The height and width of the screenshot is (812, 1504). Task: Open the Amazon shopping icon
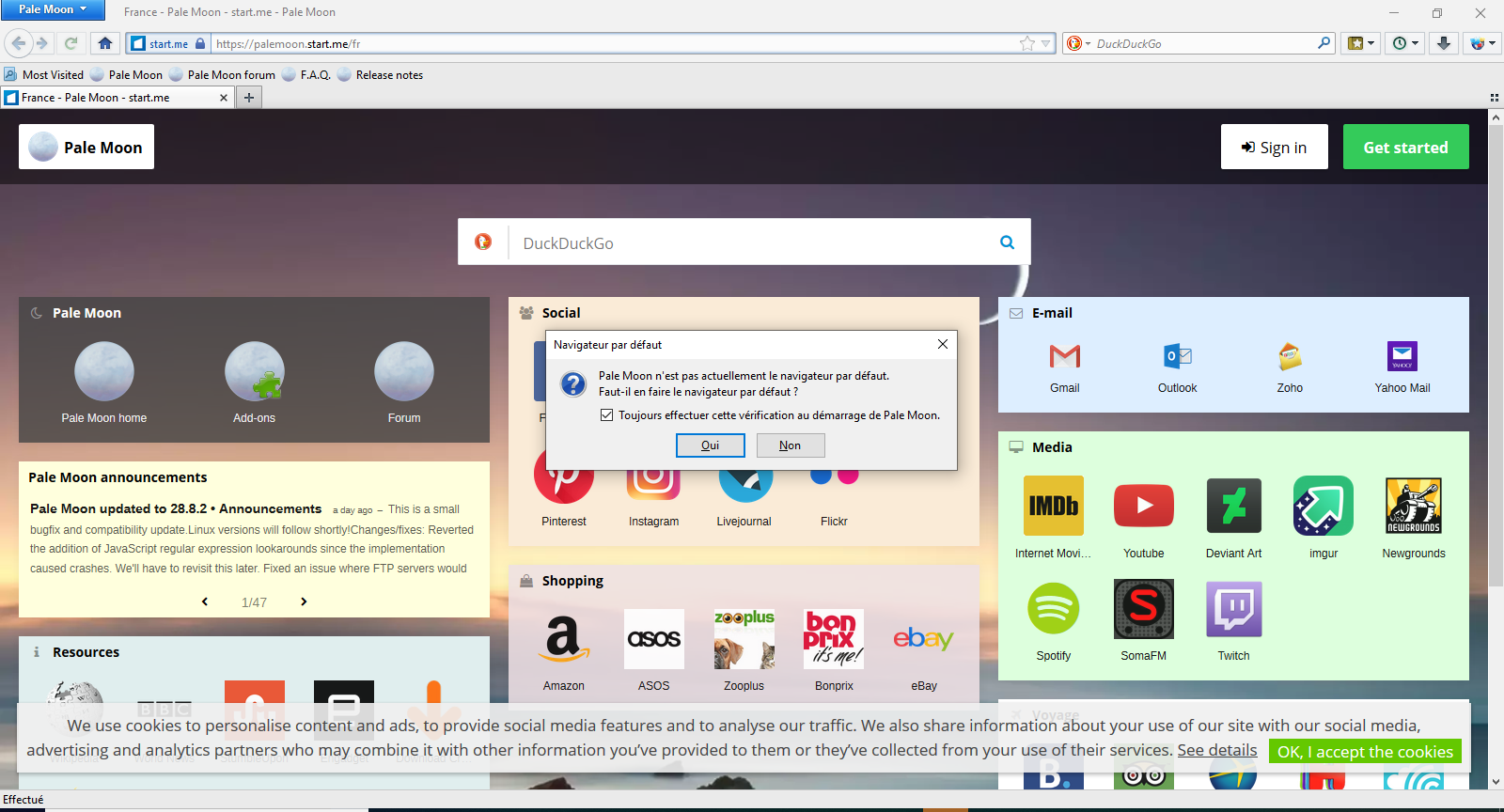click(563, 639)
